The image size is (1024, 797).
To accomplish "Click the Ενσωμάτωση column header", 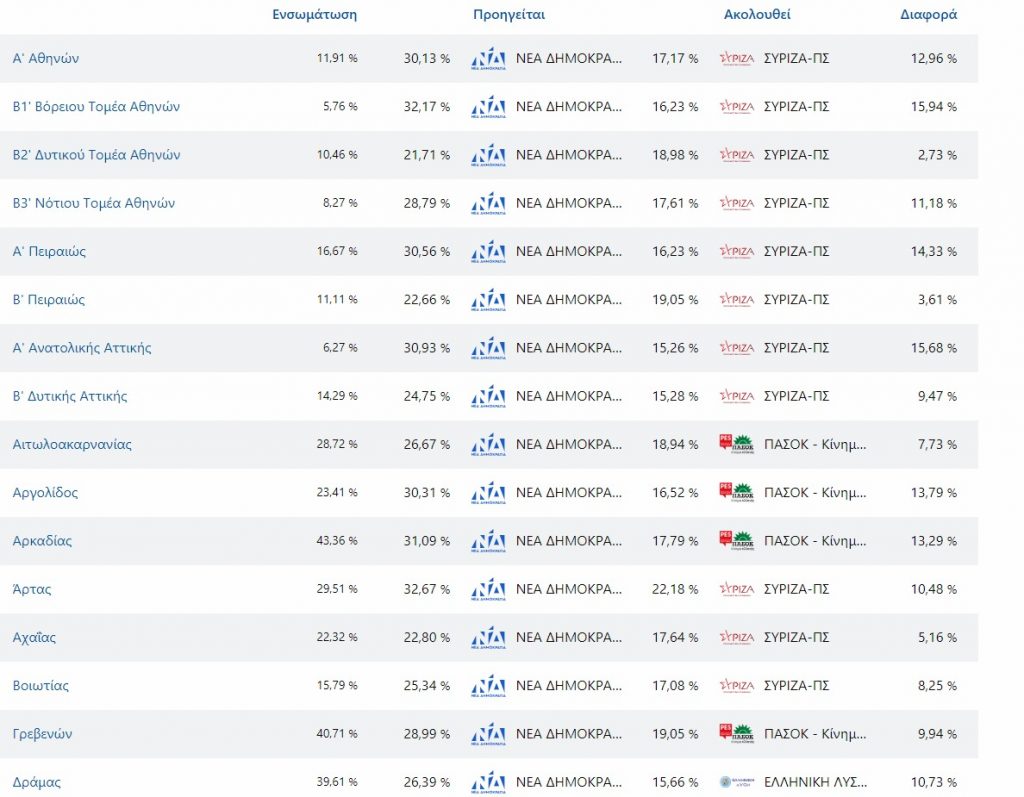I will [314, 15].
